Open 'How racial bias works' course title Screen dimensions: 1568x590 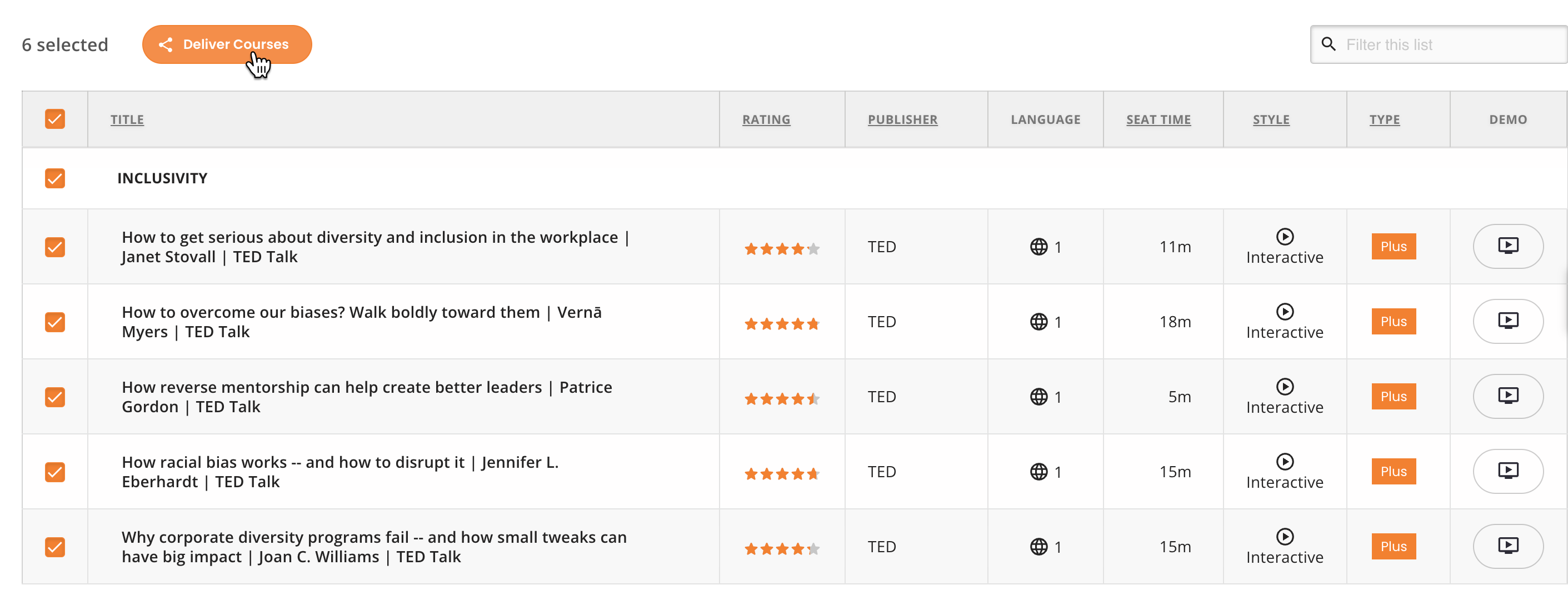[339, 471]
